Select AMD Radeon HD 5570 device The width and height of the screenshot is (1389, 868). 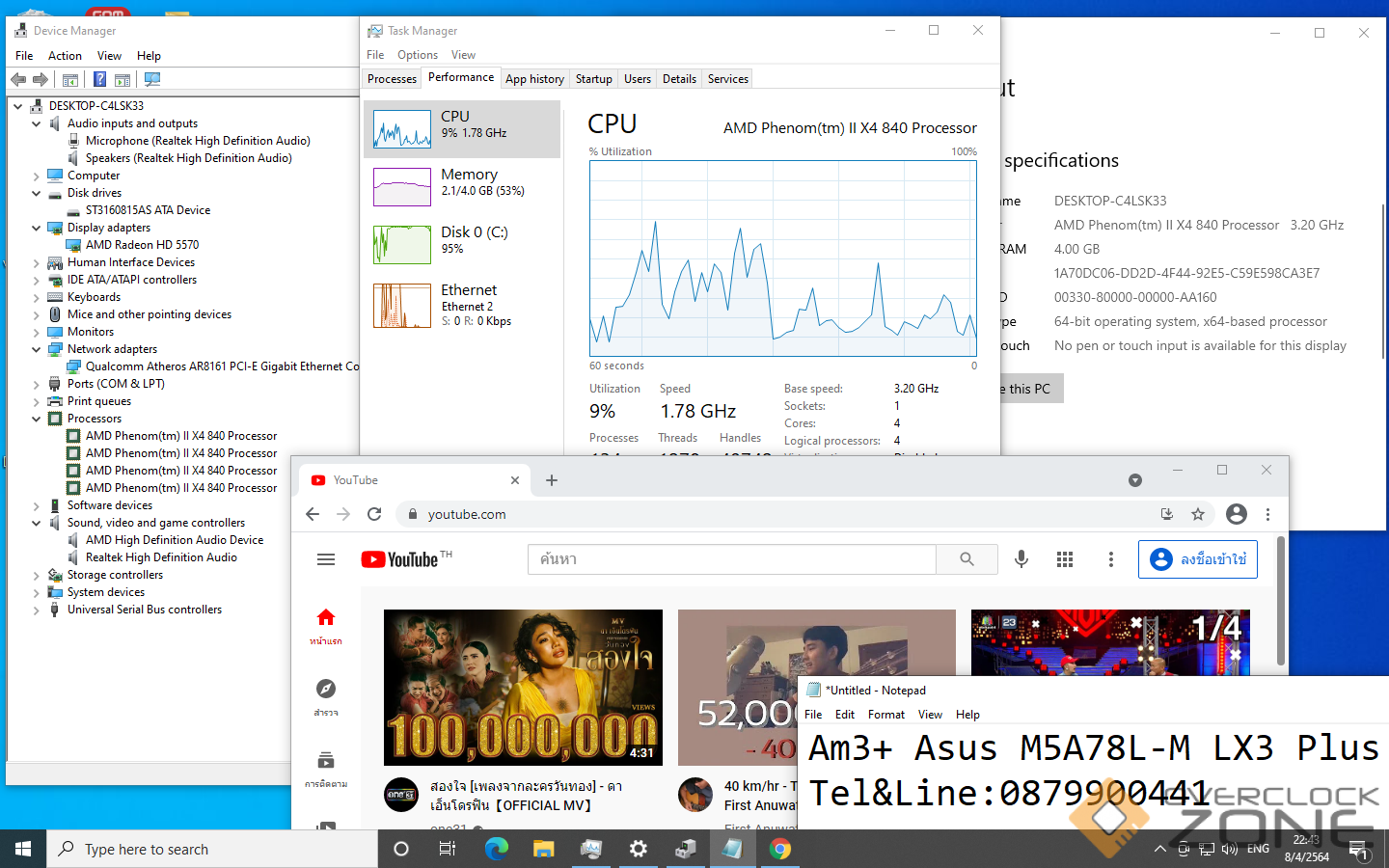[142, 245]
